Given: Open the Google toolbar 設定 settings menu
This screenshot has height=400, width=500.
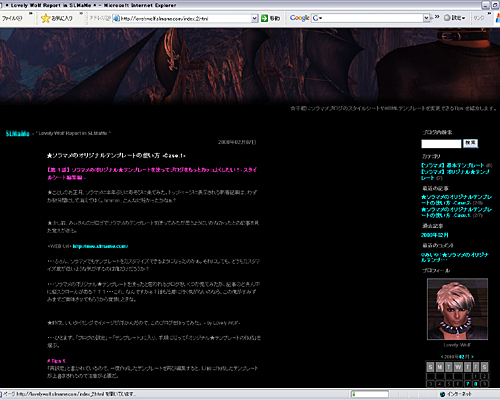Looking at the screenshot, I should [x=455, y=18].
